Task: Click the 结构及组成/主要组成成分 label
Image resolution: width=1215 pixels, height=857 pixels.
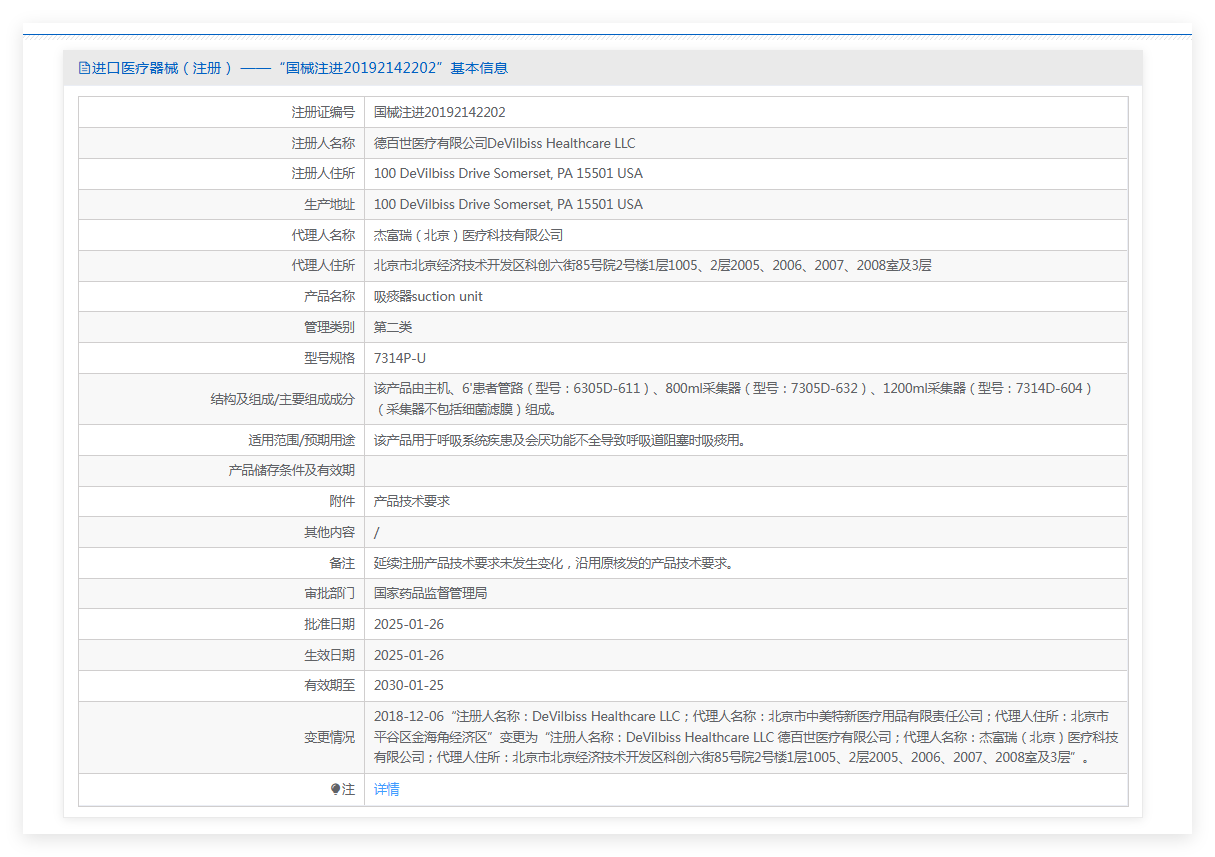Action: tap(282, 399)
